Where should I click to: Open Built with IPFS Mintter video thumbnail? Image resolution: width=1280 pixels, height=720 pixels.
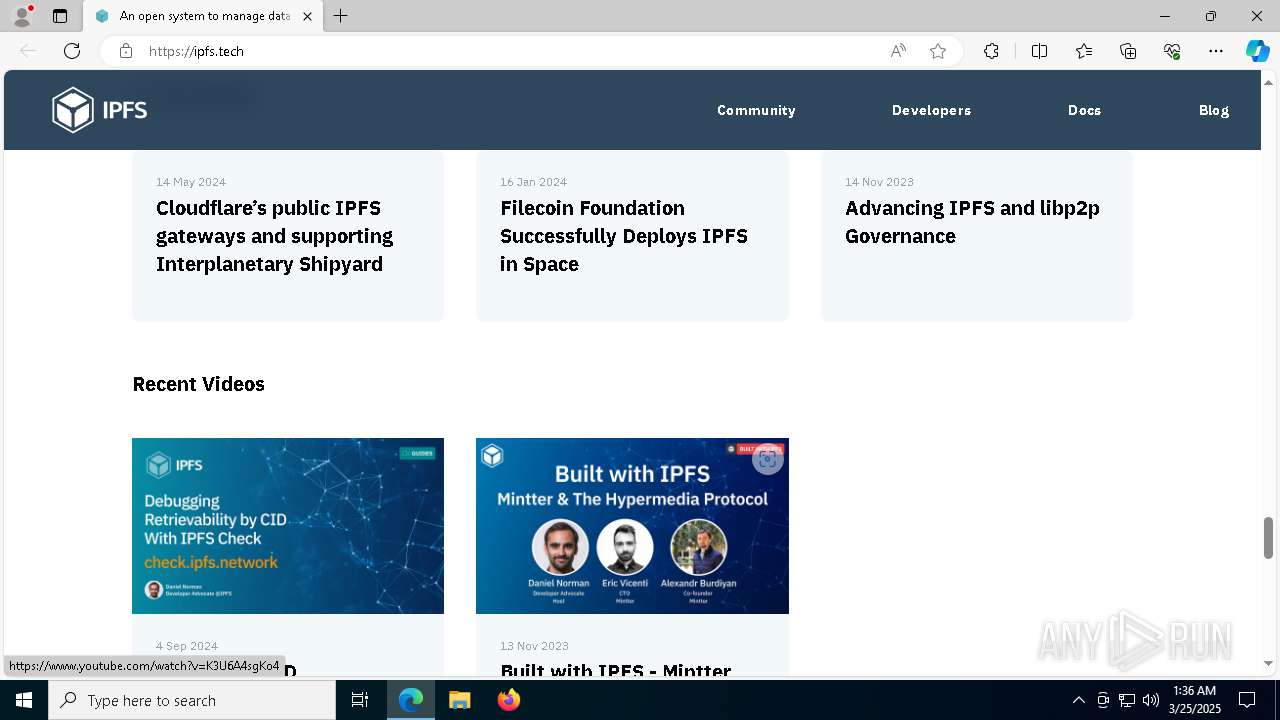[x=632, y=526]
